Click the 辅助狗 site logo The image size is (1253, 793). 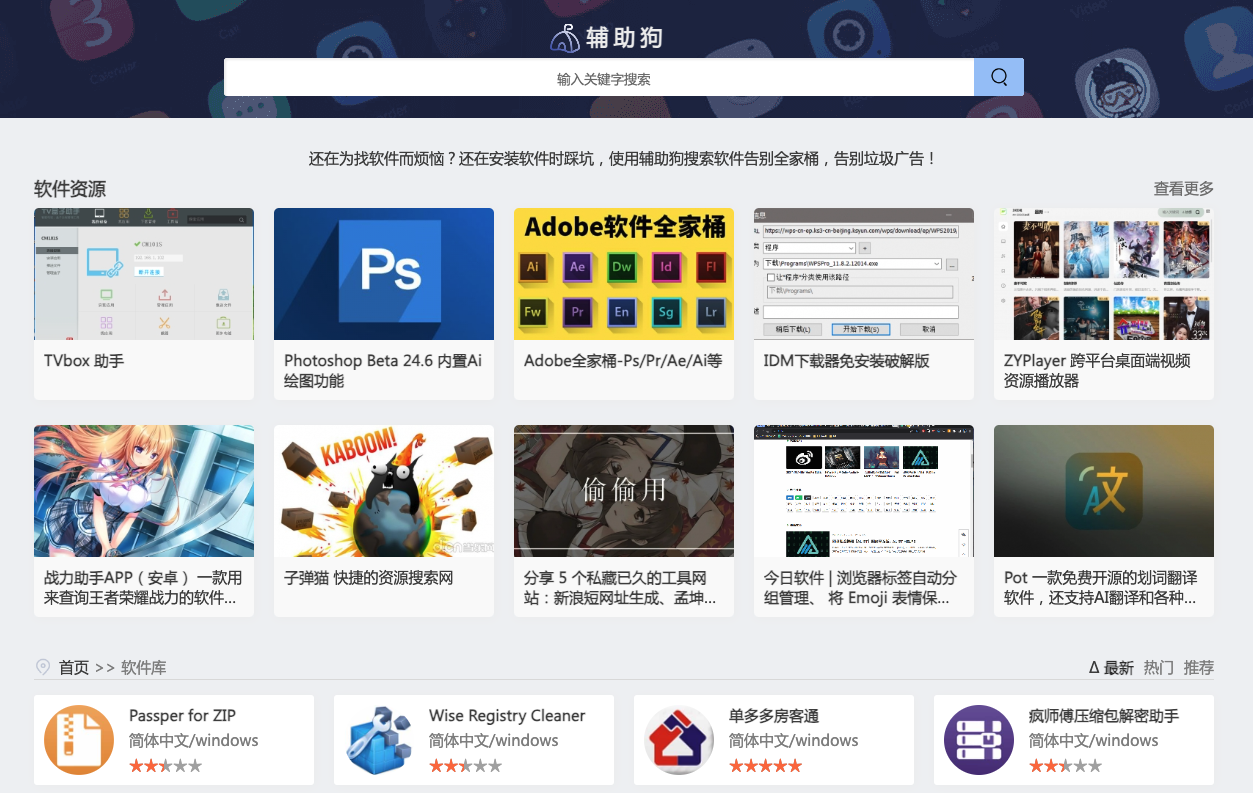pyautogui.click(x=607, y=37)
